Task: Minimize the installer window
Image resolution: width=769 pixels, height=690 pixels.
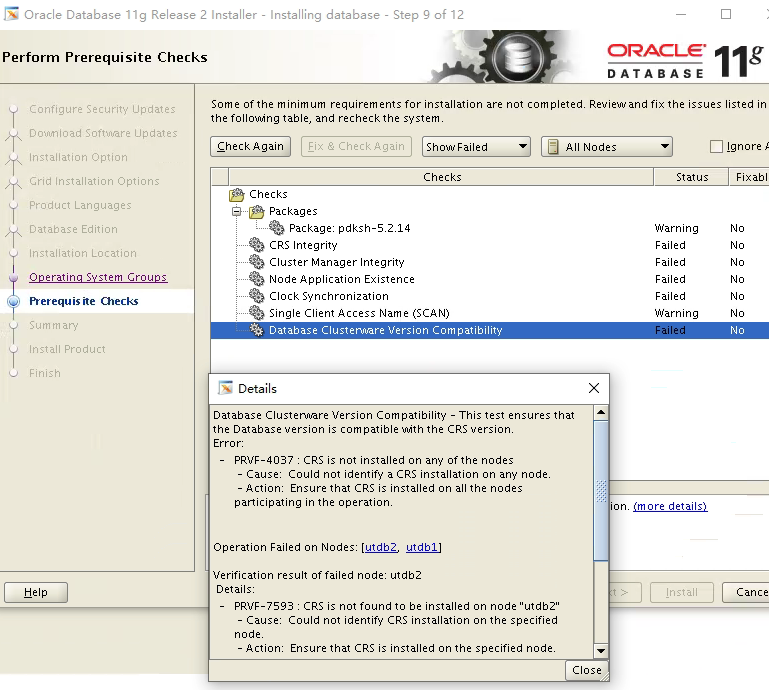Action: pyautogui.click(x=681, y=14)
